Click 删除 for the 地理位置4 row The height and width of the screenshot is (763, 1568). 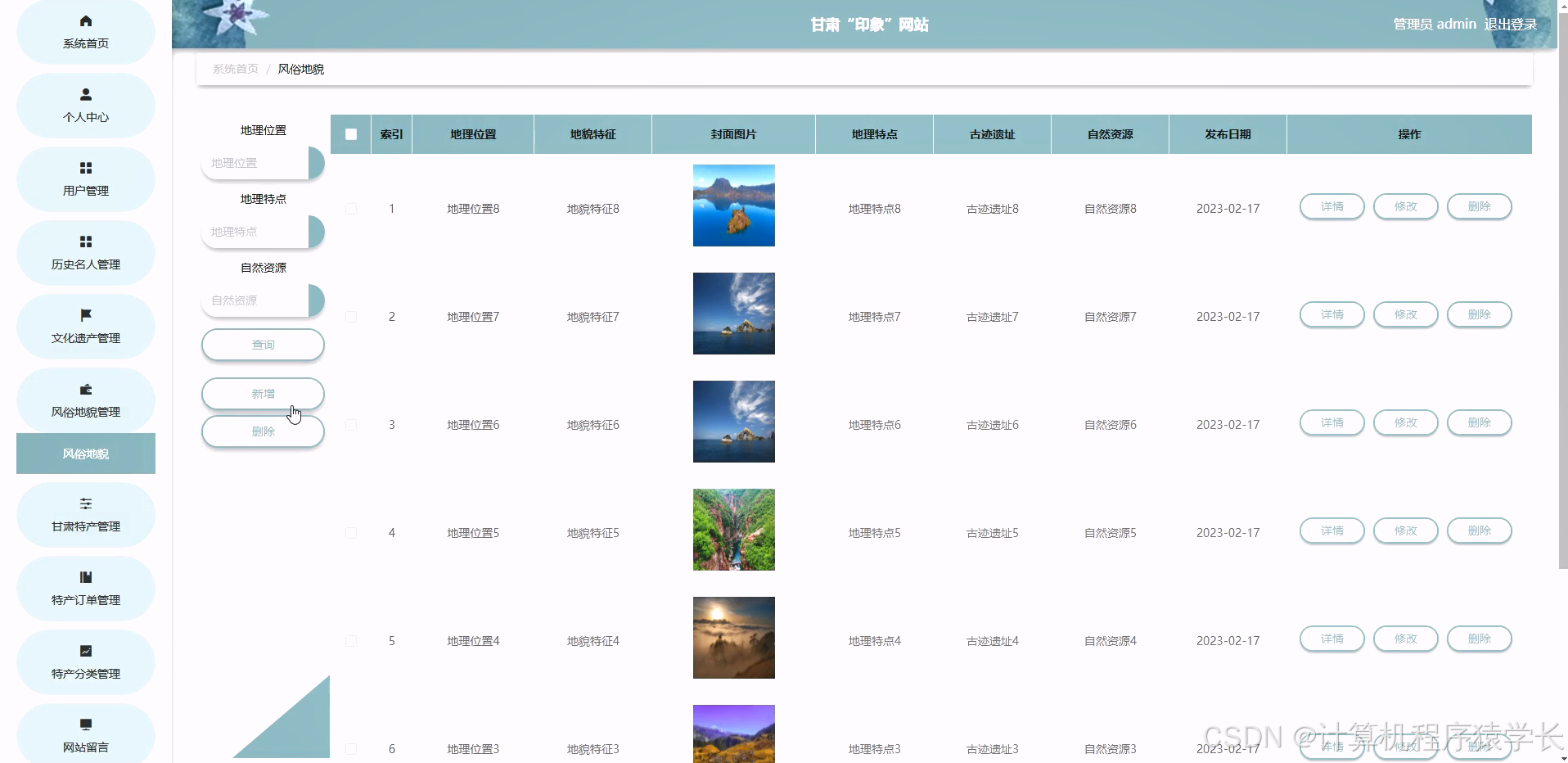coord(1479,639)
